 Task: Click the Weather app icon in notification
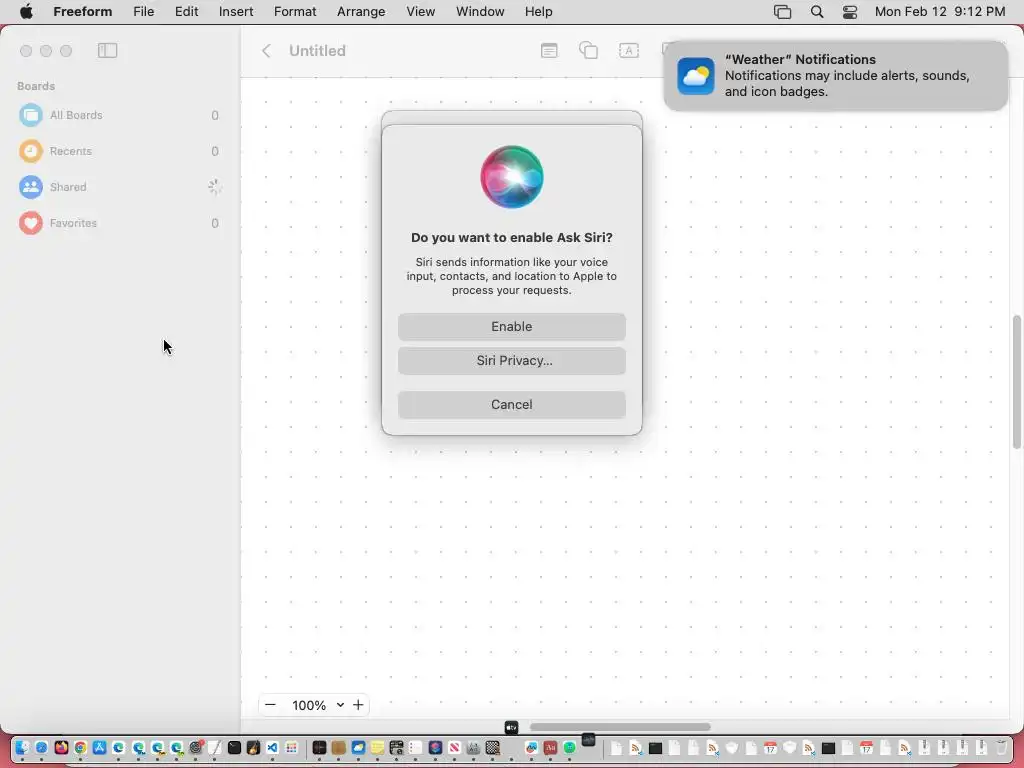pyautogui.click(x=696, y=76)
